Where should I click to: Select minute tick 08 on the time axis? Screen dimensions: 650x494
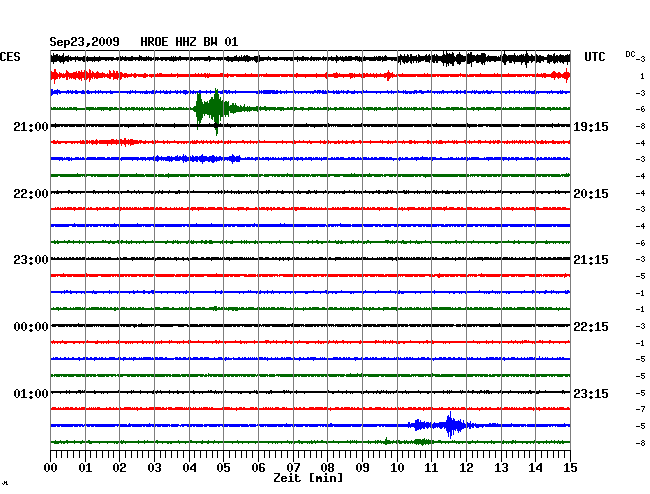click(327, 467)
